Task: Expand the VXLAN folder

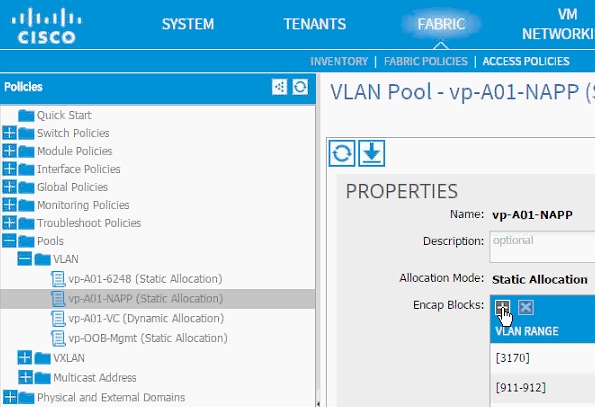Action: pyautogui.click(x=25, y=357)
